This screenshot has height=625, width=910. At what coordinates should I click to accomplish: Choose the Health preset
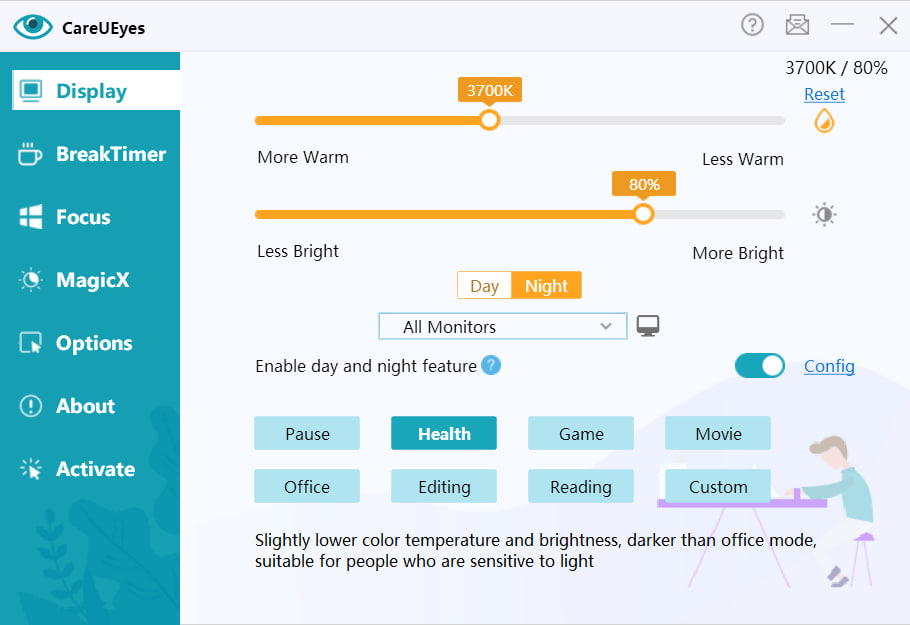tap(444, 433)
